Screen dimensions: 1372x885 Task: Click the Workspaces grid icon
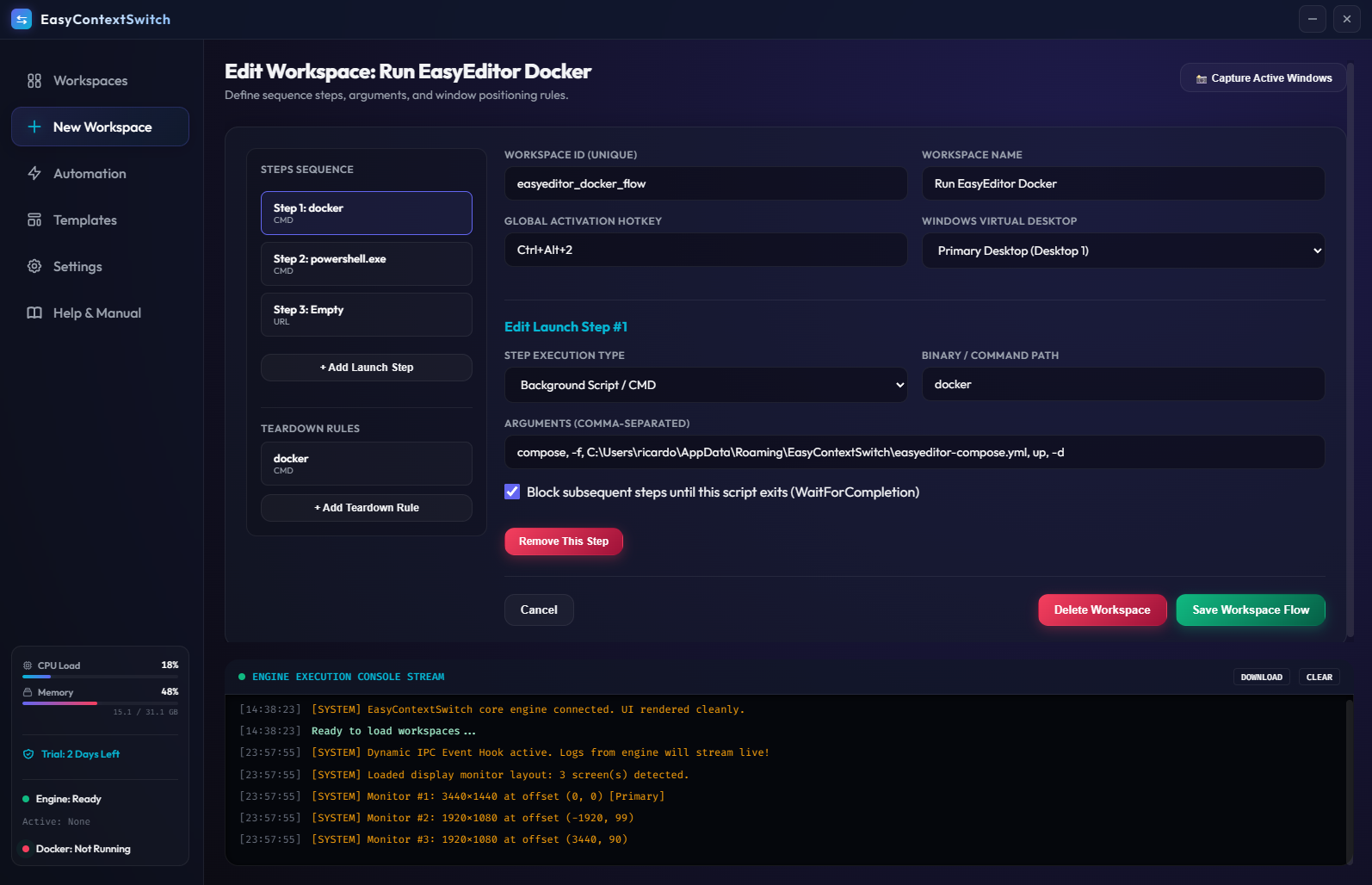coord(34,81)
